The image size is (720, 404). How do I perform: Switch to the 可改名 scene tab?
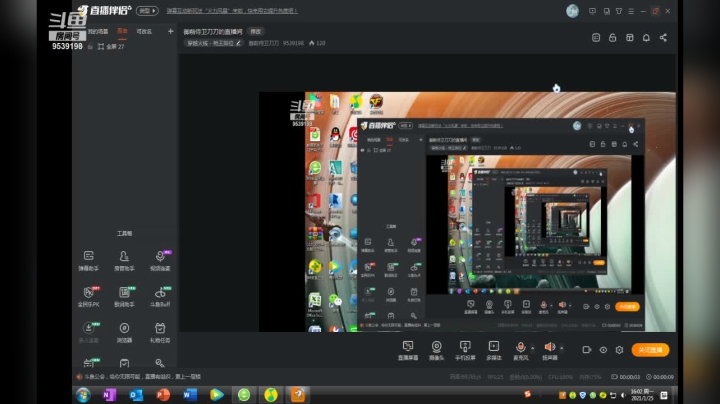point(144,32)
